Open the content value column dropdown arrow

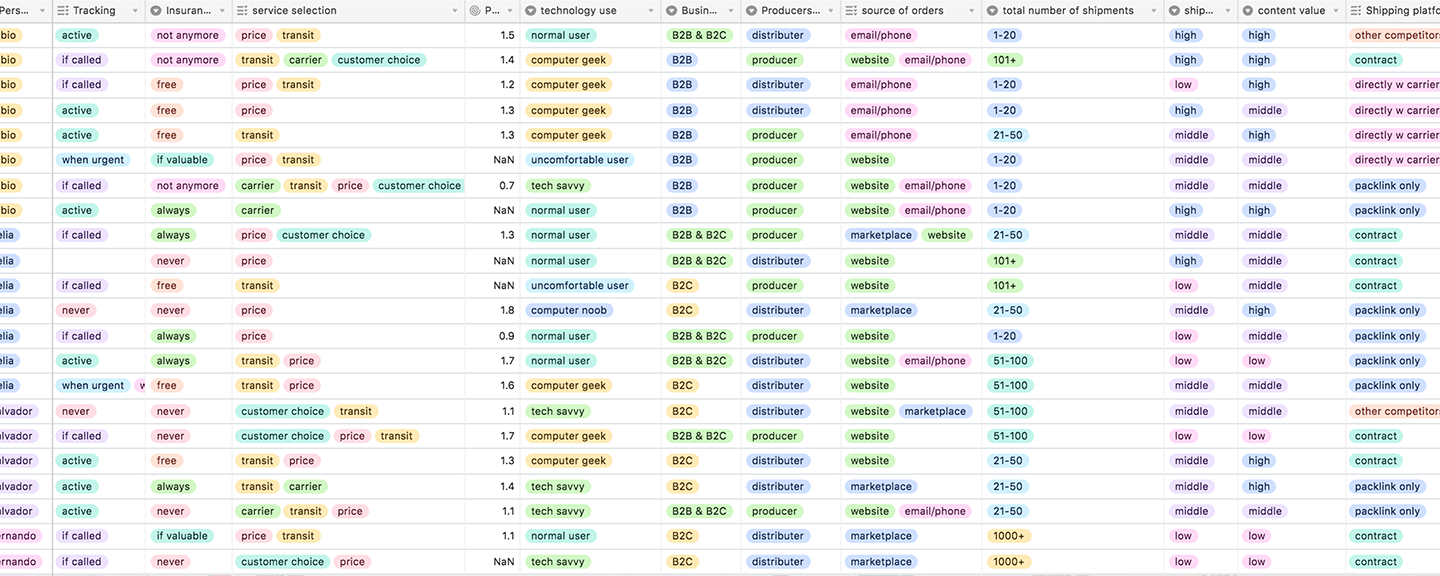pyautogui.click(x=1335, y=11)
